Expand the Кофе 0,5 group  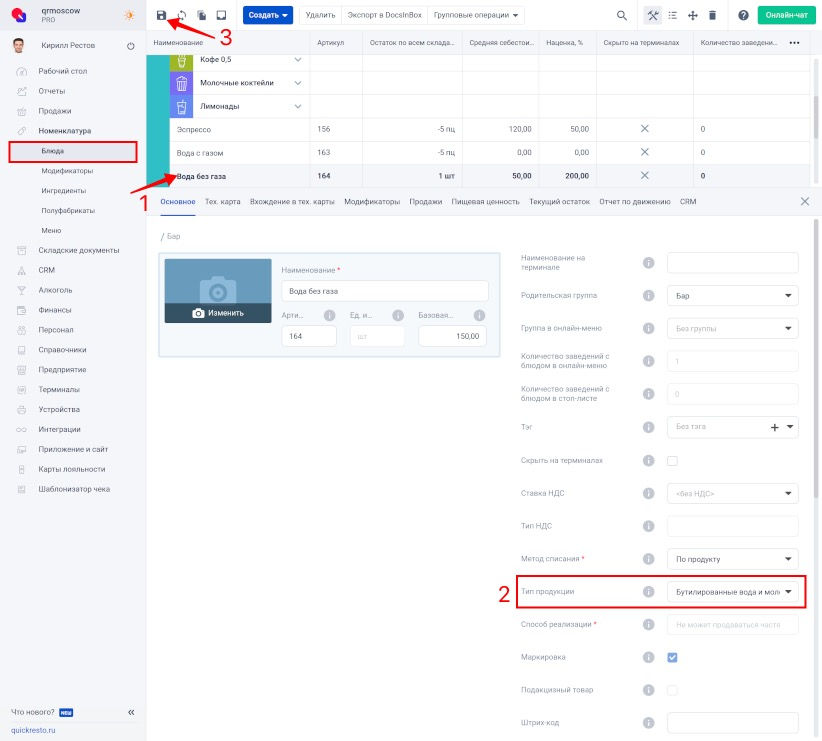click(x=298, y=60)
